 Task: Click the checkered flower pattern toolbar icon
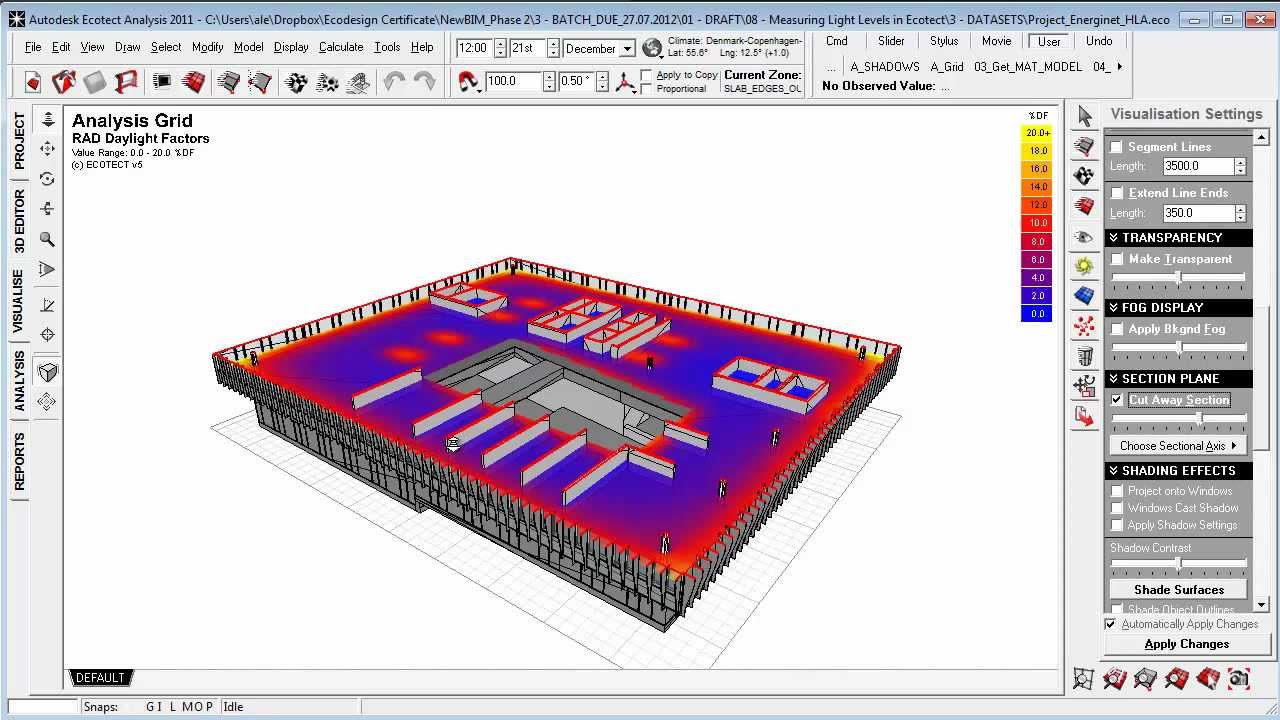tap(296, 82)
